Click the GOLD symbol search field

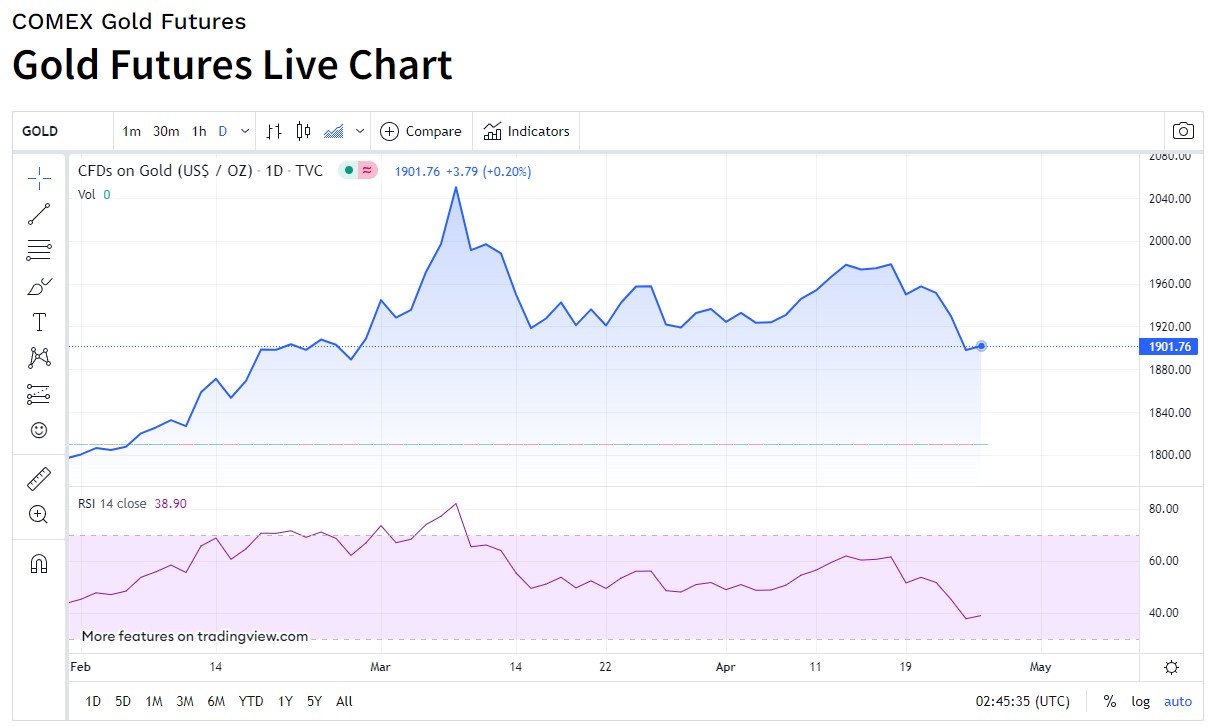[x=62, y=131]
